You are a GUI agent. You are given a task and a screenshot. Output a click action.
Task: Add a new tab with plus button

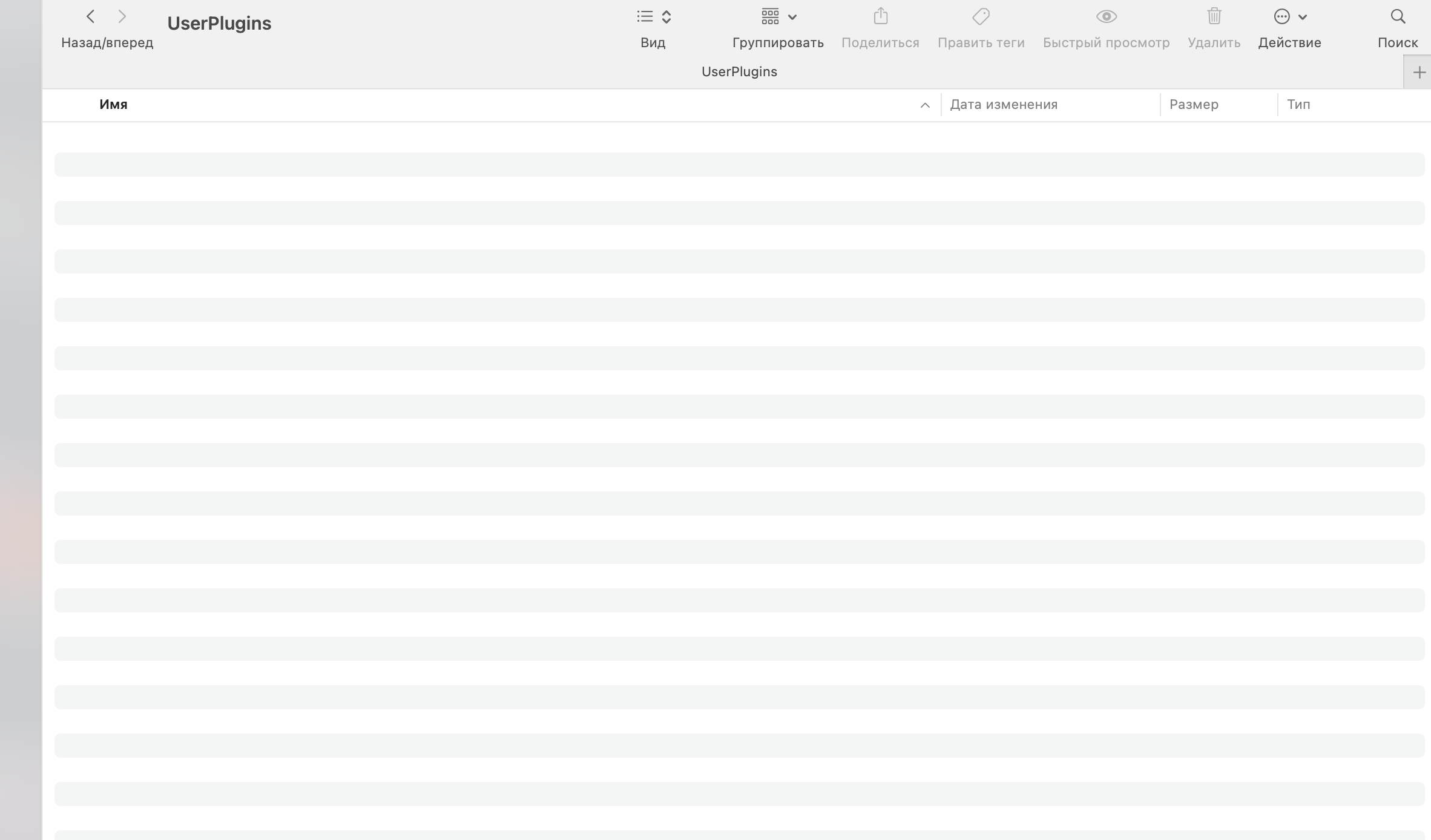coord(1419,73)
